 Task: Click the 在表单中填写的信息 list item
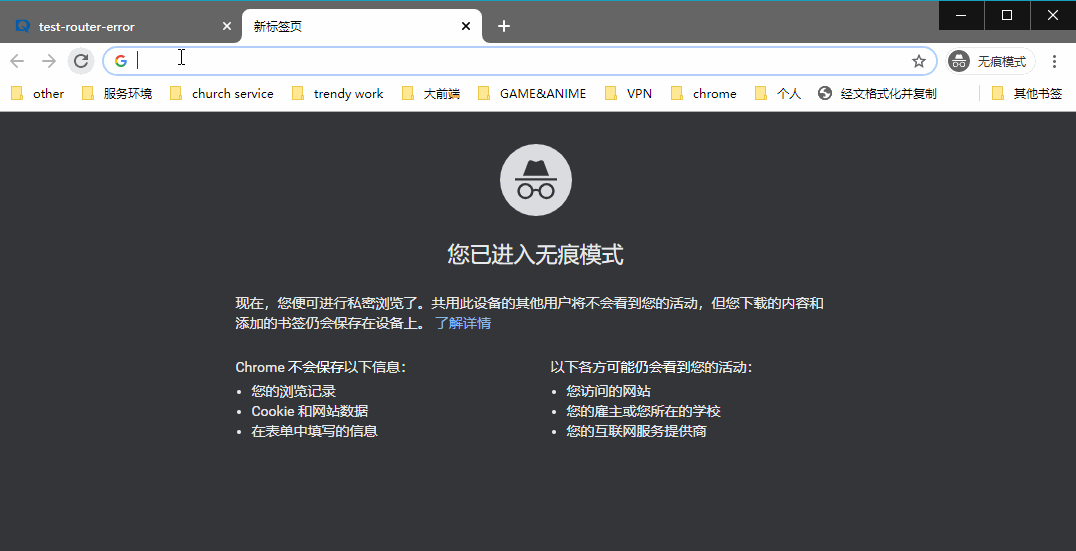[x=314, y=431]
